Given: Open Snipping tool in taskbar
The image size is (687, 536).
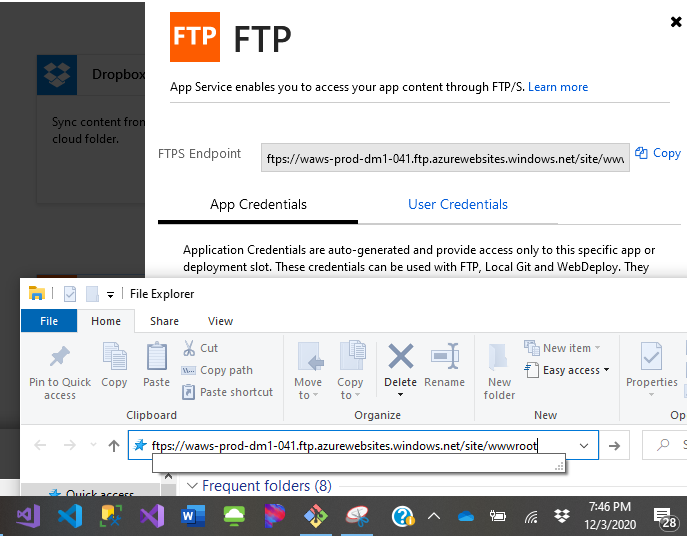Looking at the screenshot, I should click(357, 516).
